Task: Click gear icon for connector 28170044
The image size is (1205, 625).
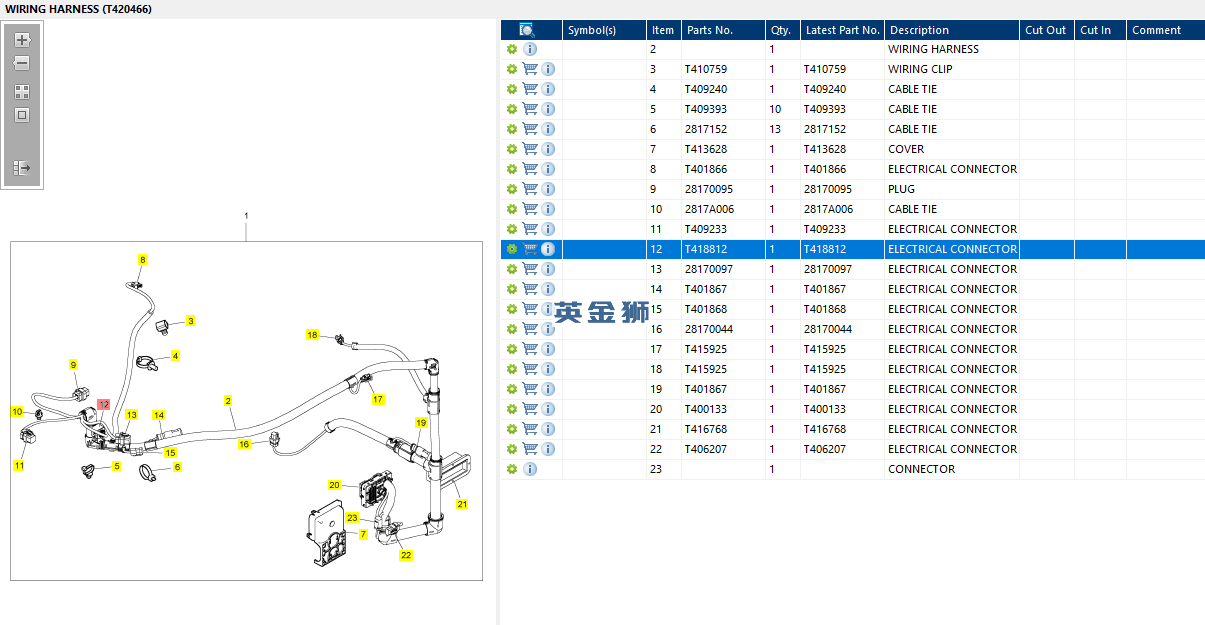Action: [512, 329]
